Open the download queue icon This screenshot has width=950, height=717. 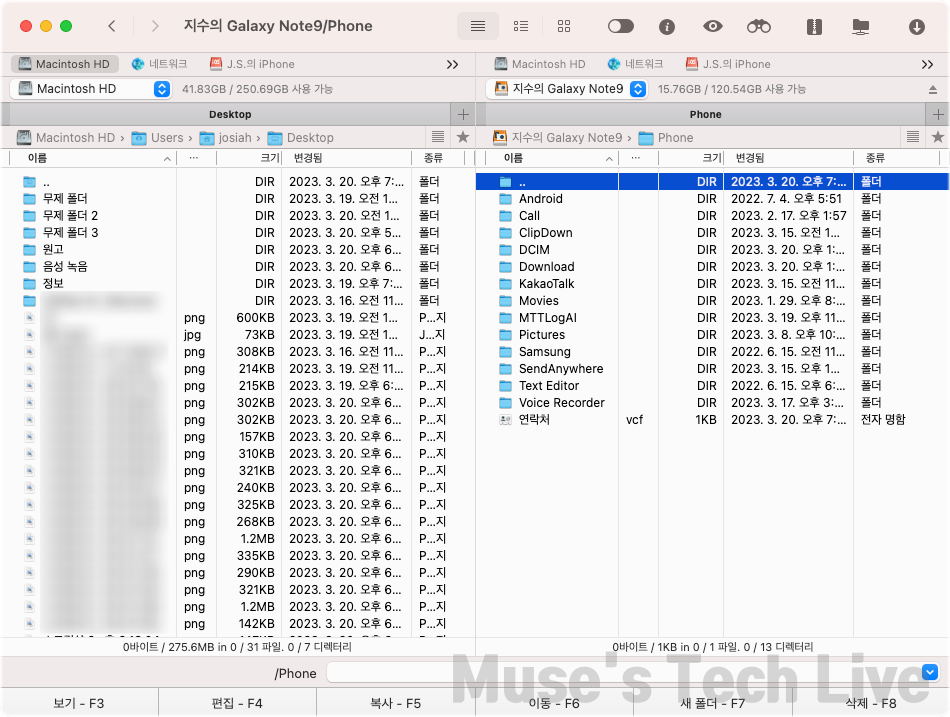917,27
